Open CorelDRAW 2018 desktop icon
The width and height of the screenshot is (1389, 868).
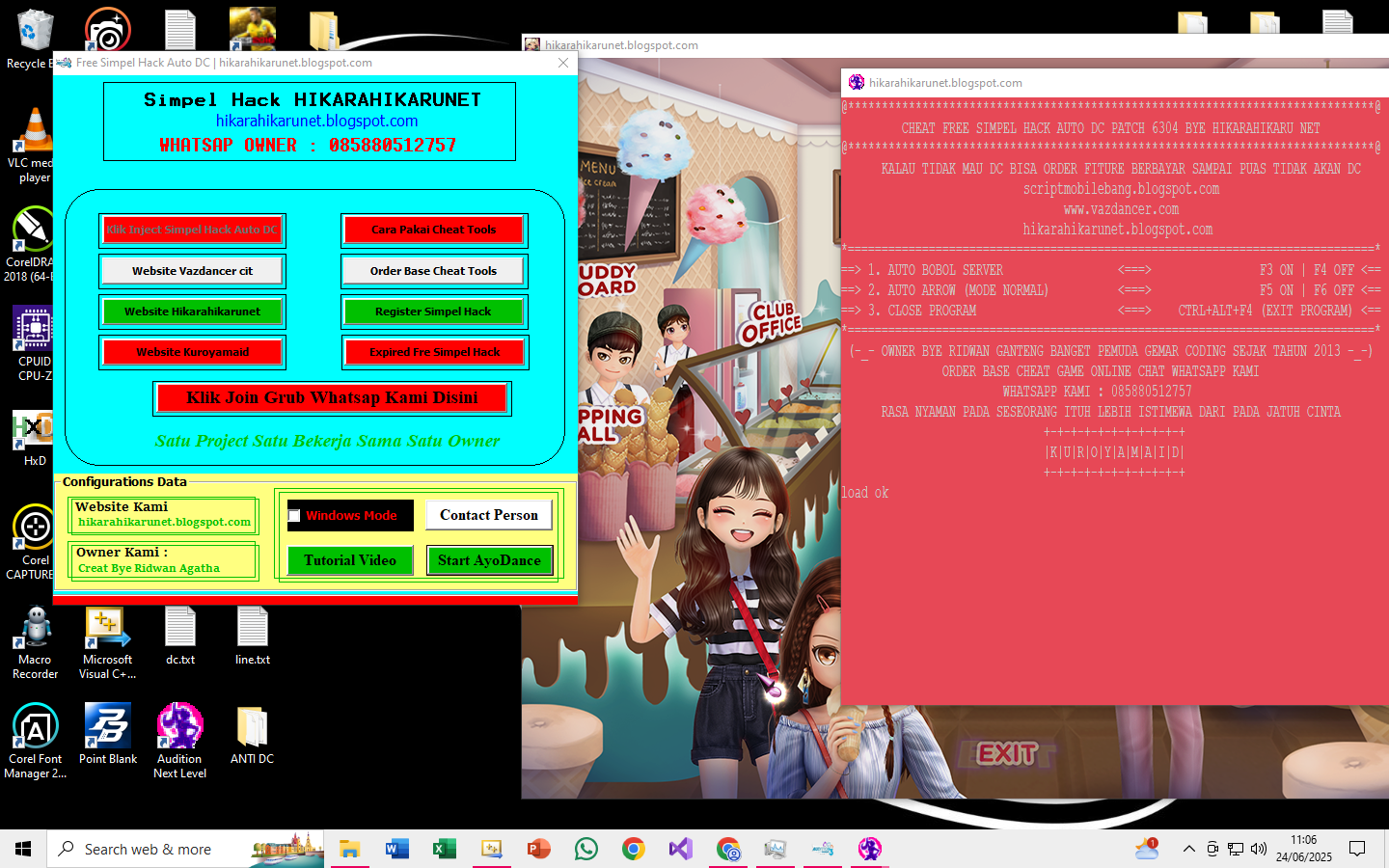[x=35, y=244]
